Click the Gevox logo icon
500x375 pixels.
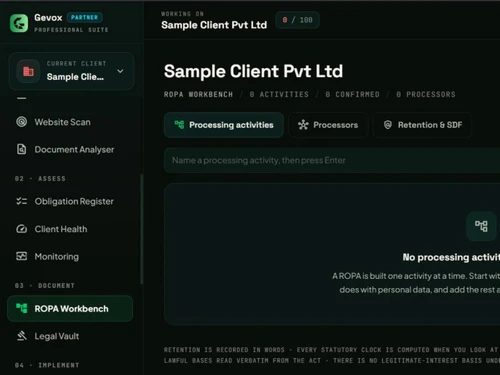pos(19,23)
